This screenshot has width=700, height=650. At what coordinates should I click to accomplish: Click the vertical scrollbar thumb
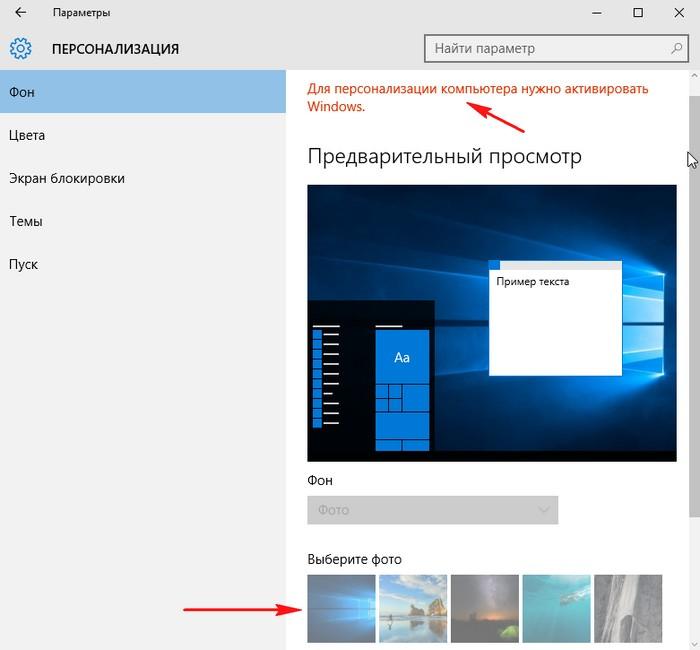pos(695,306)
